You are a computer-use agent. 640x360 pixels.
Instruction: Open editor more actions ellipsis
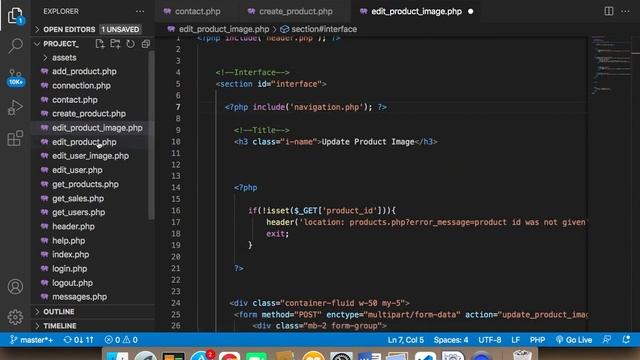pos(625,11)
